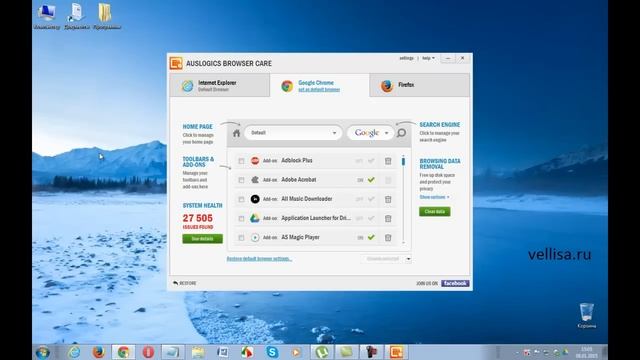Click the add-ons list scrollbar thumb

point(403,161)
